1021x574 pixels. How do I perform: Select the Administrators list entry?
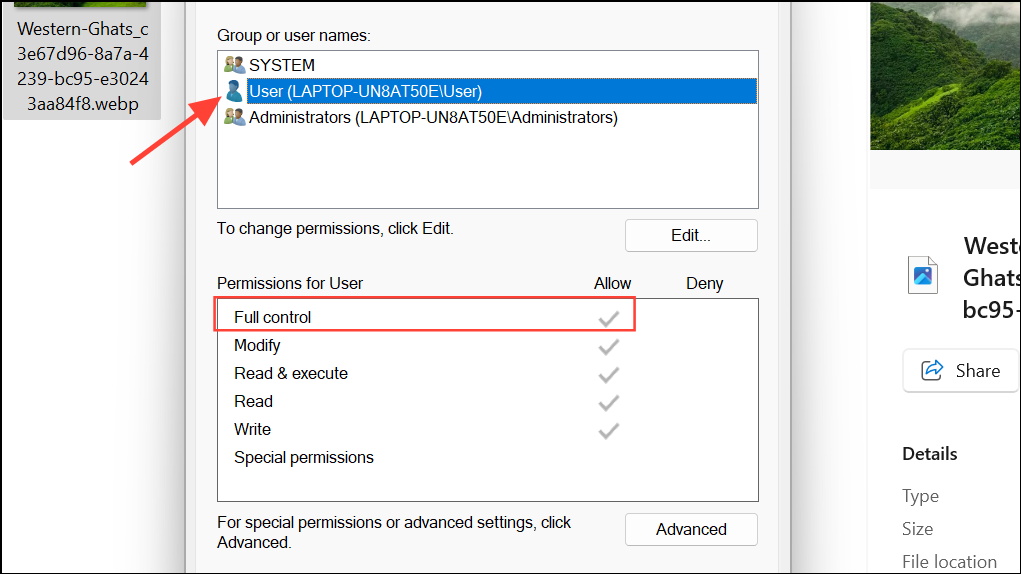(x=433, y=117)
